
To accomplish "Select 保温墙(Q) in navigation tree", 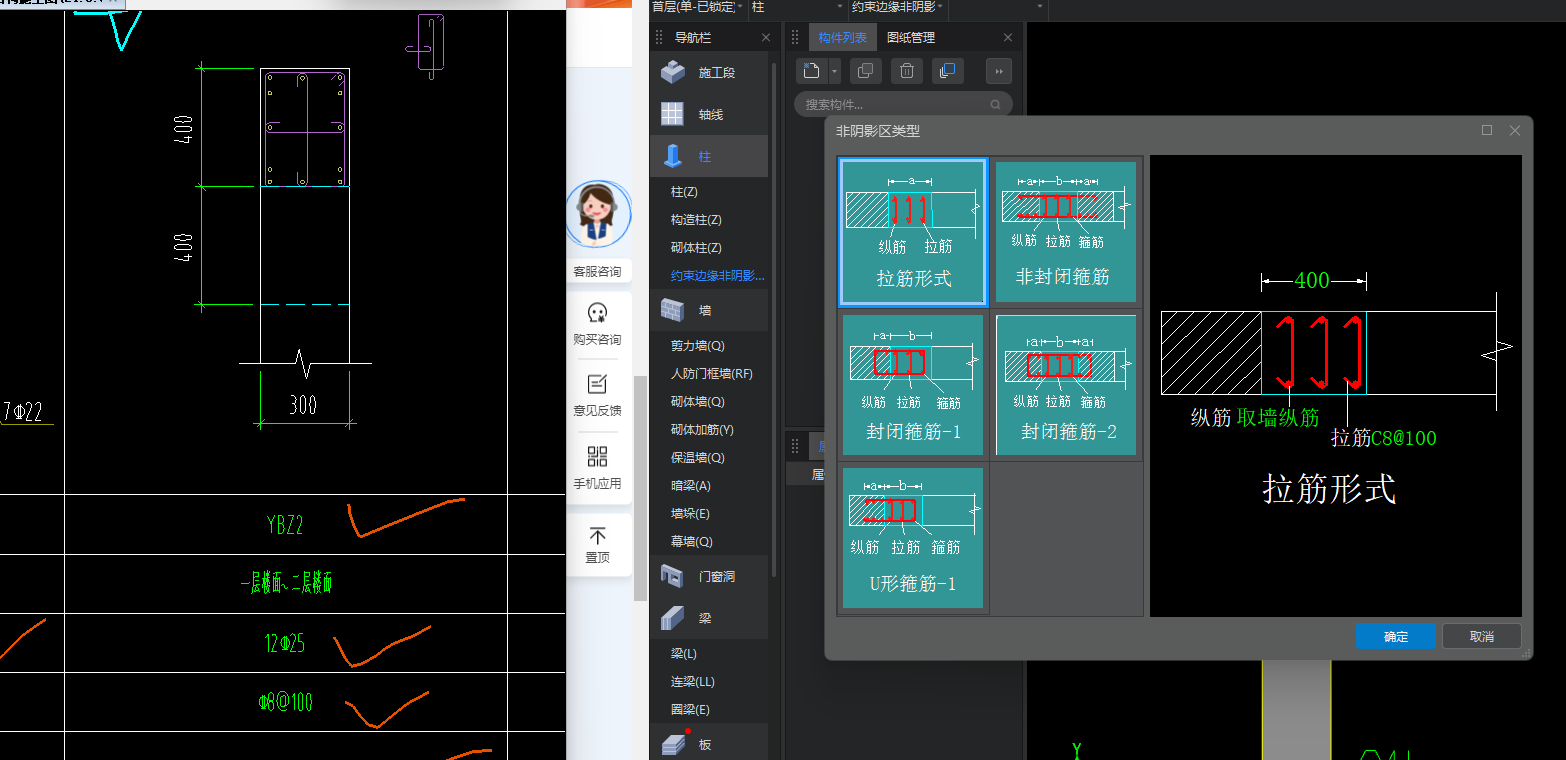I will click(x=697, y=457).
